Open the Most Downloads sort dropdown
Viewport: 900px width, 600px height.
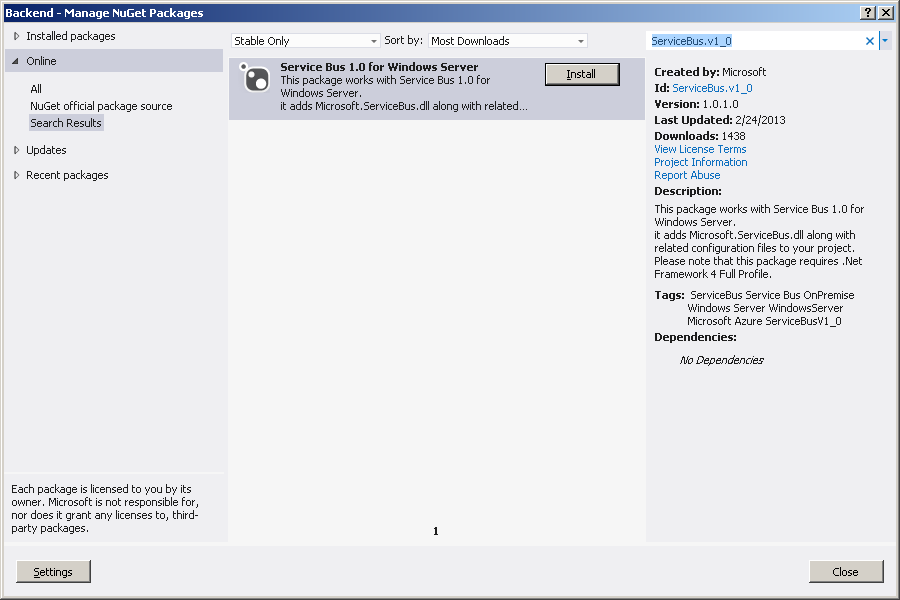[x=508, y=41]
